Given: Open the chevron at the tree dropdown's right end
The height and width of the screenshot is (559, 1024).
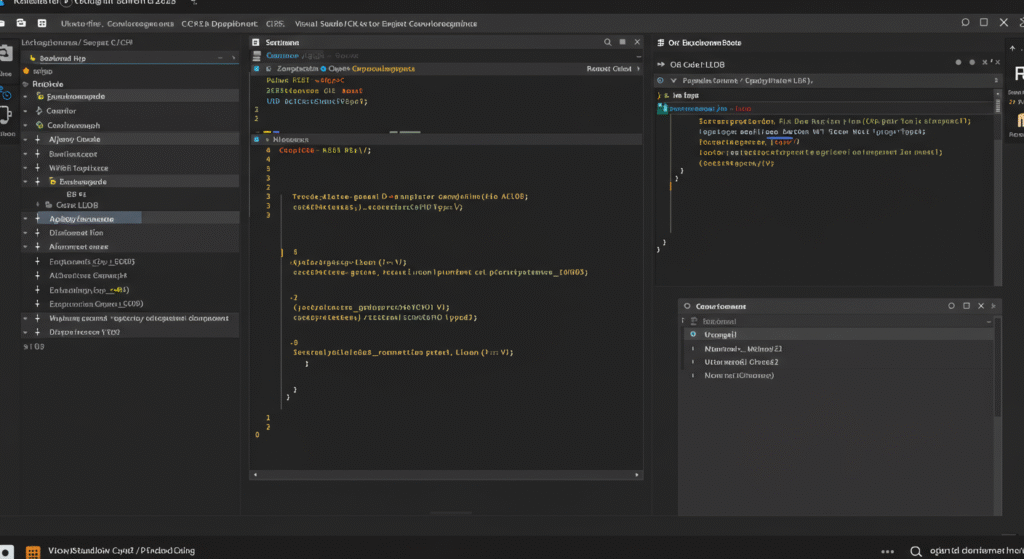Looking at the screenshot, I should coord(233,58).
